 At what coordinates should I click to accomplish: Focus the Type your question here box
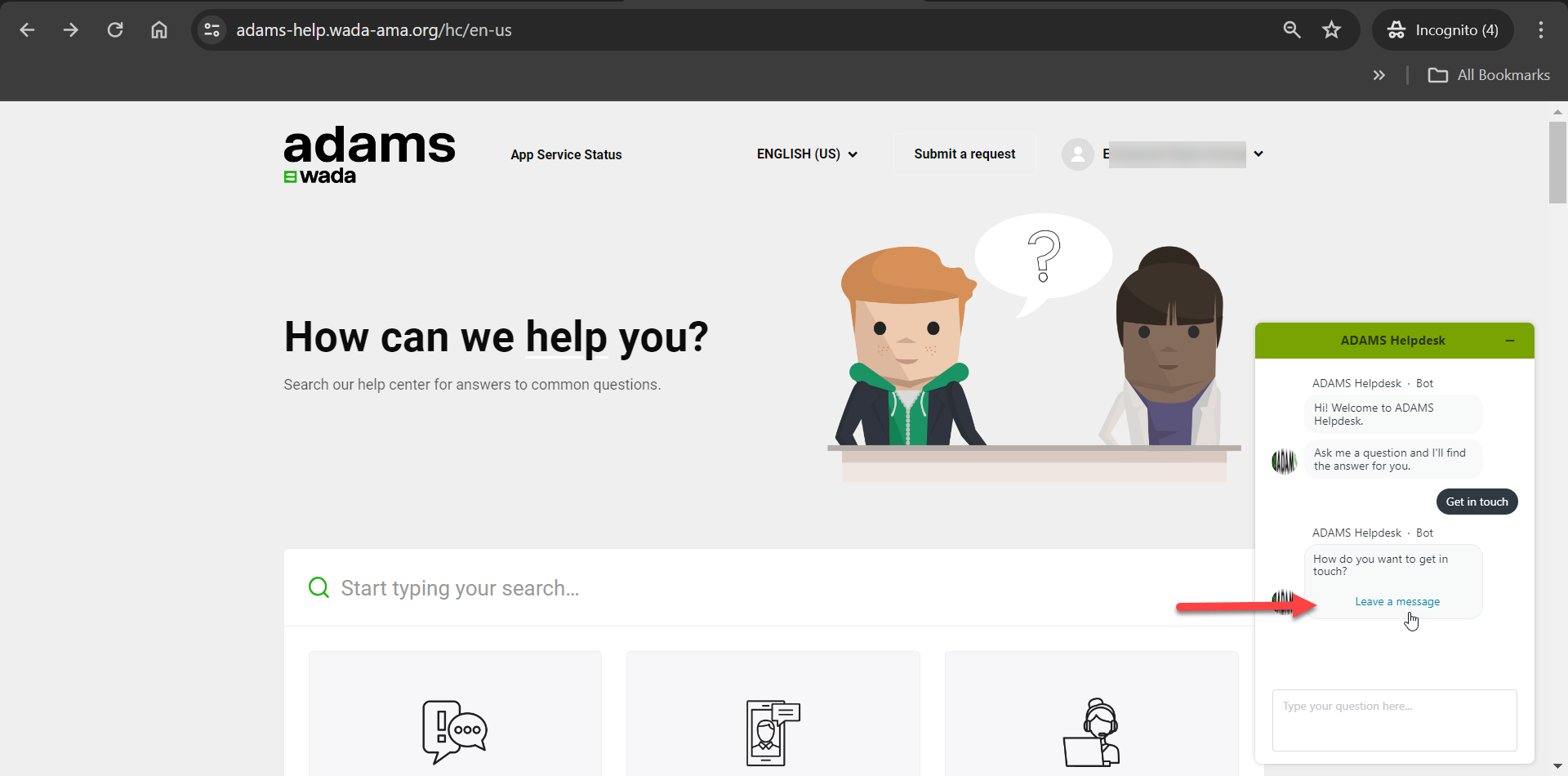(x=1394, y=720)
